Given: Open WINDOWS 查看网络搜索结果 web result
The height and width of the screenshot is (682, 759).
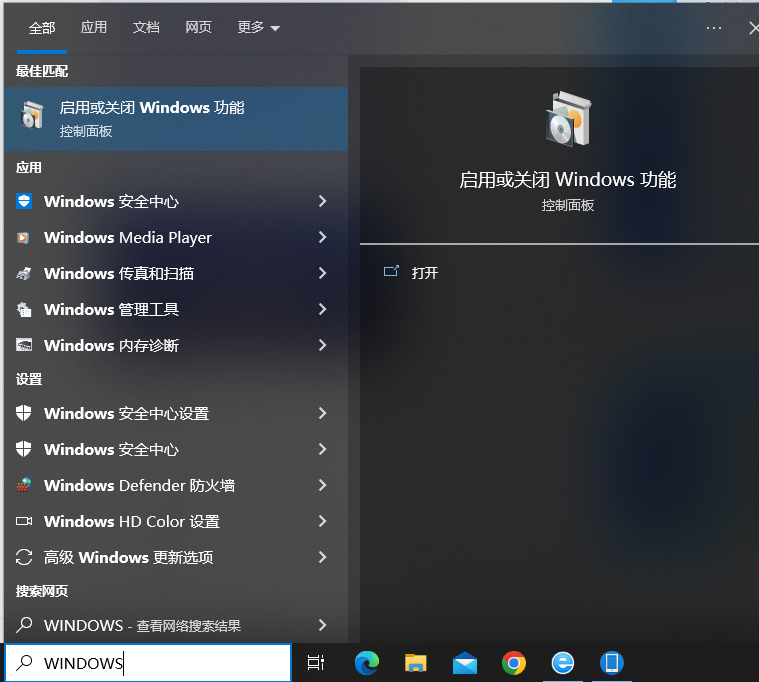Looking at the screenshot, I should tap(142, 626).
